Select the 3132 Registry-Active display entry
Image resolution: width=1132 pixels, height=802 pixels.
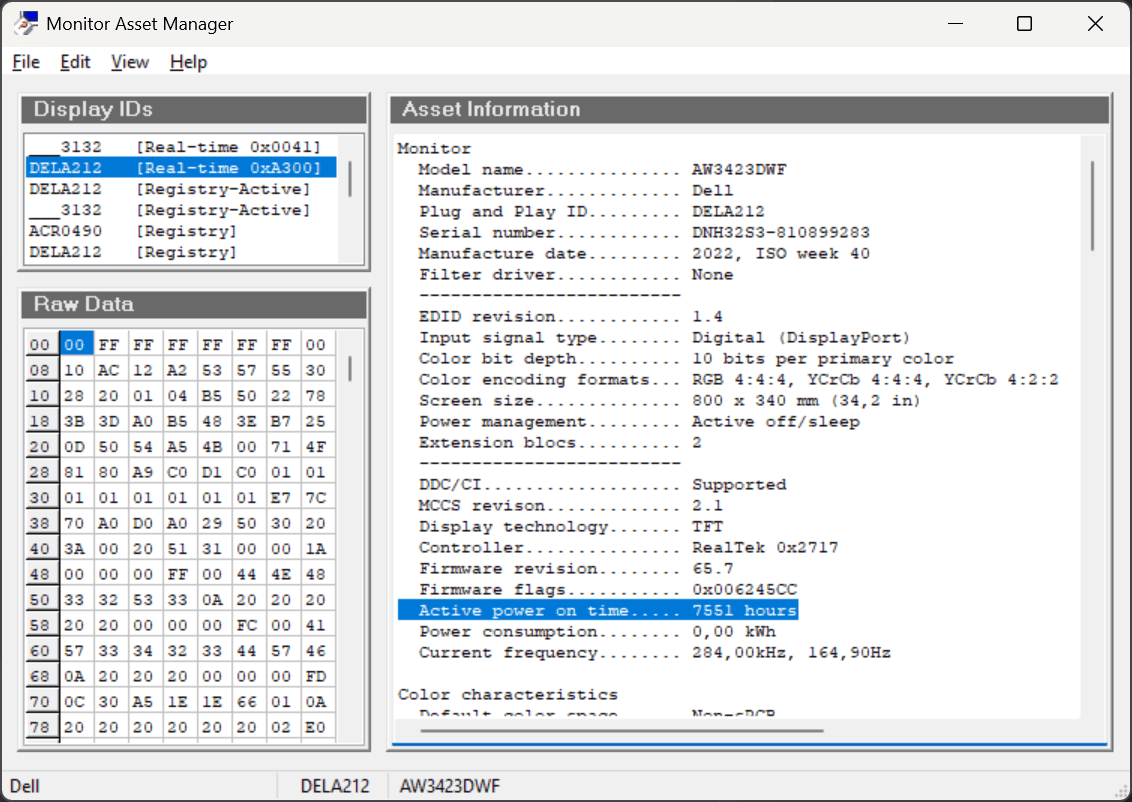click(x=181, y=210)
